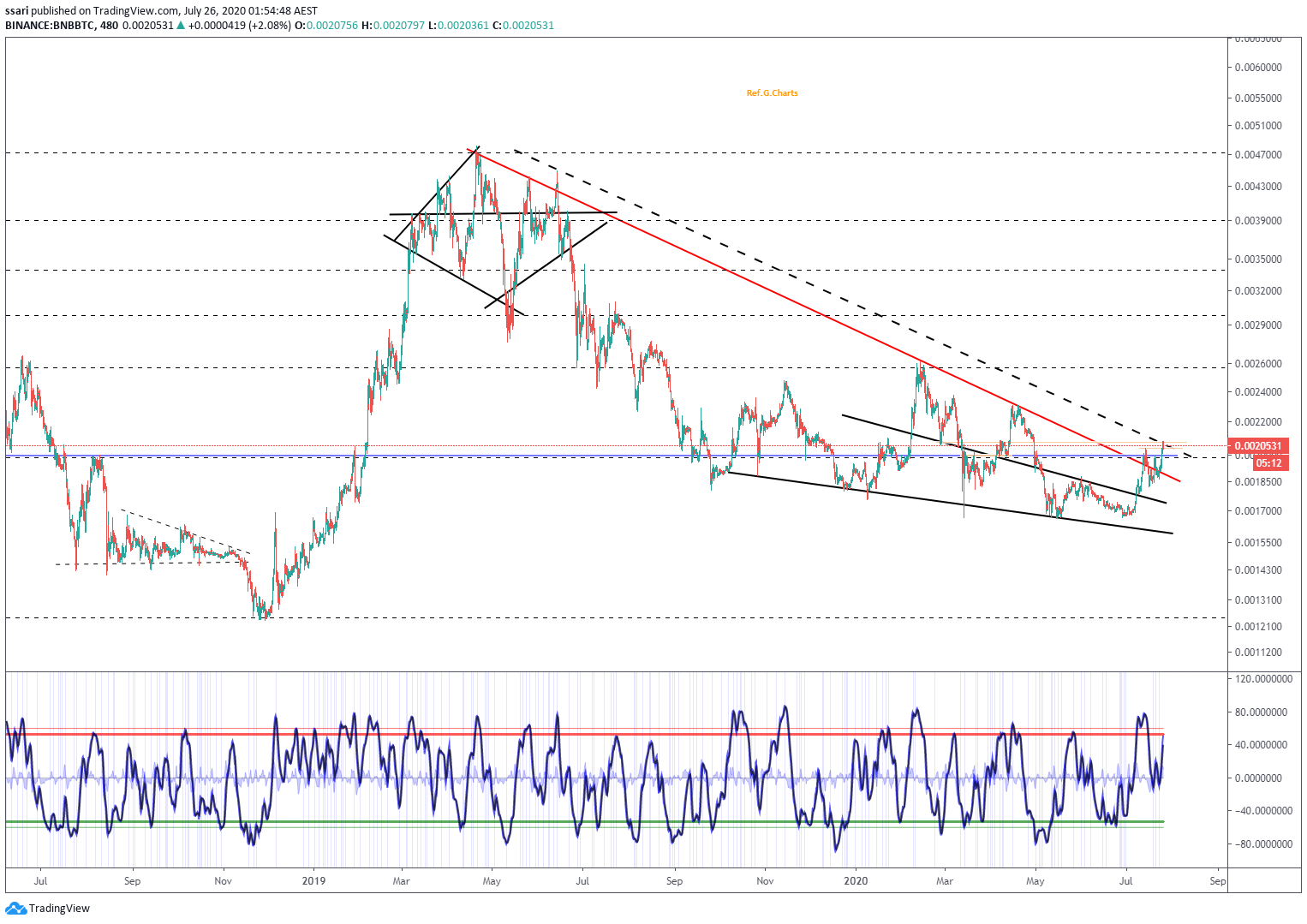This screenshot has width=1307, height=924.
Task: Click the 0.0018500 price axis label
Action: point(1258,482)
